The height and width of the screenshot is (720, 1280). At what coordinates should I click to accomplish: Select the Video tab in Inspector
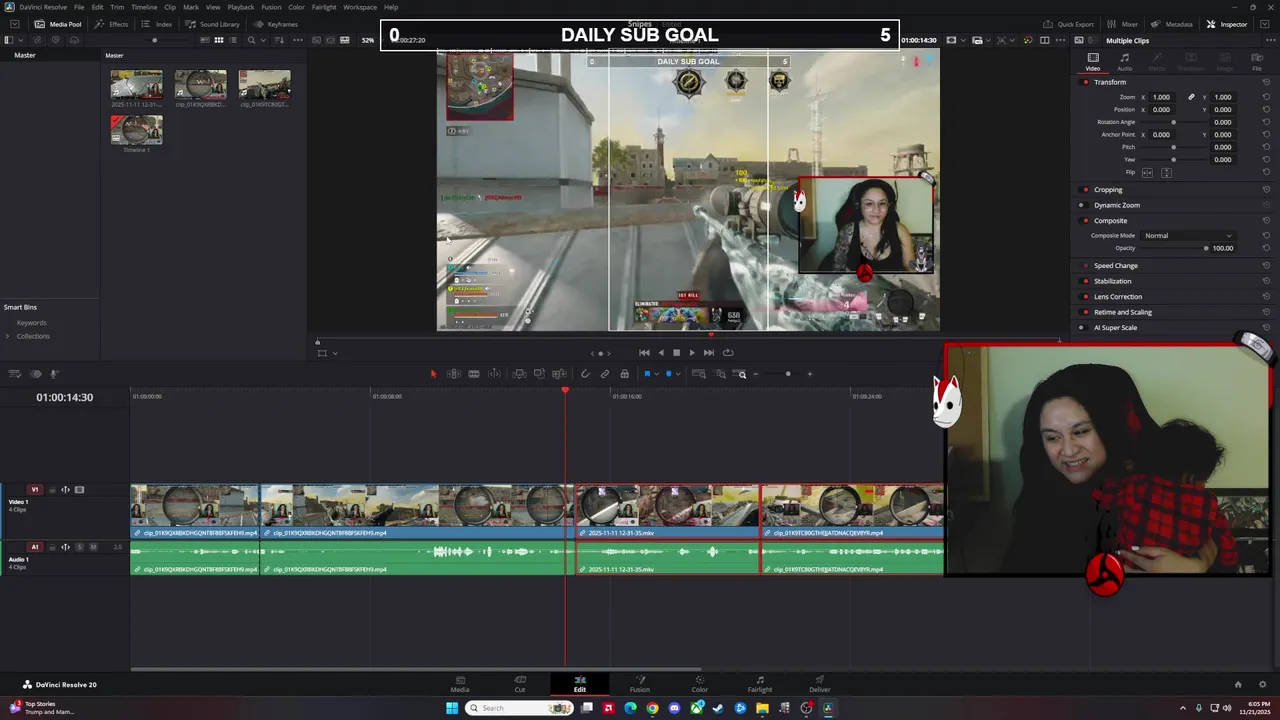click(x=1093, y=62)
